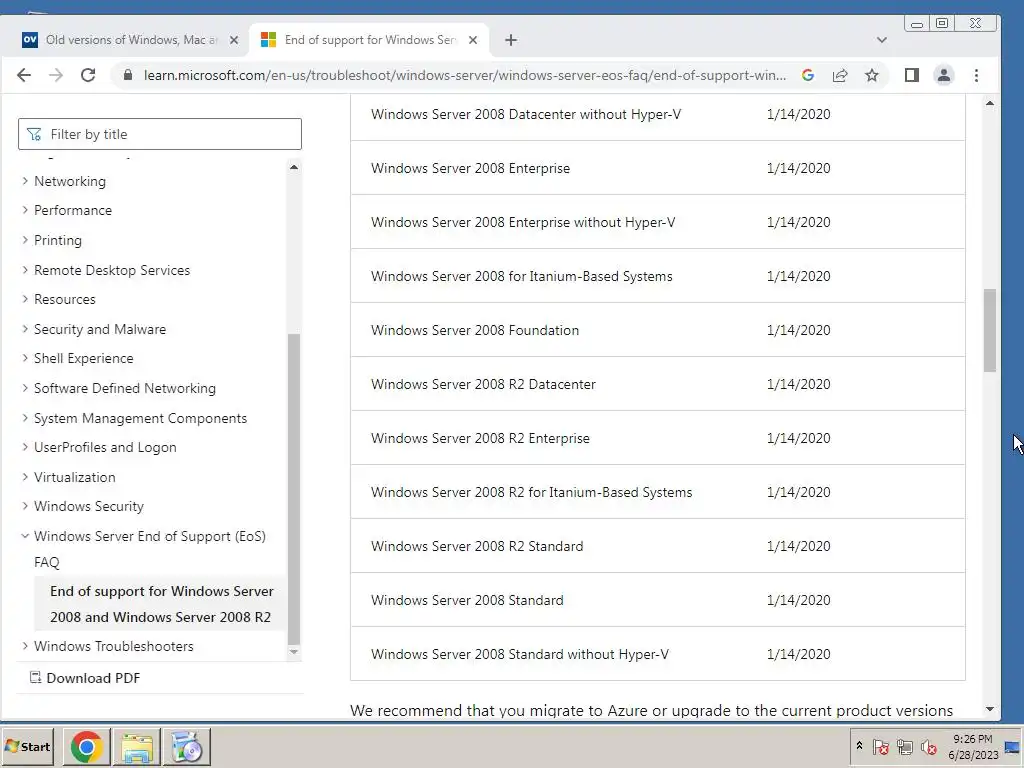Click the sidebar scrollbar thumb
Viewport: 1024px width, 768px height.
point(294,488)
